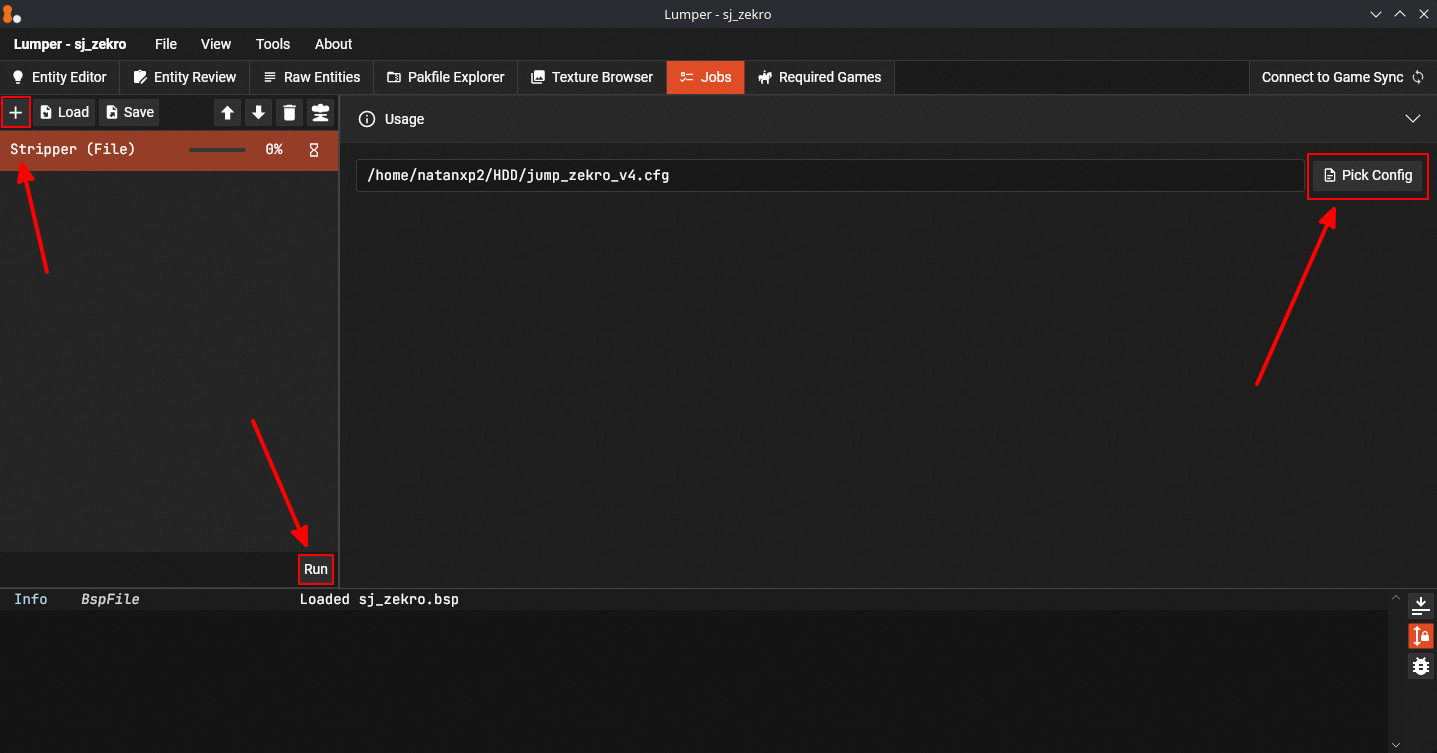Click the hourglass icon on the Stripper job
Screen dimensions: 1437x753
click(x=314, y=149)
